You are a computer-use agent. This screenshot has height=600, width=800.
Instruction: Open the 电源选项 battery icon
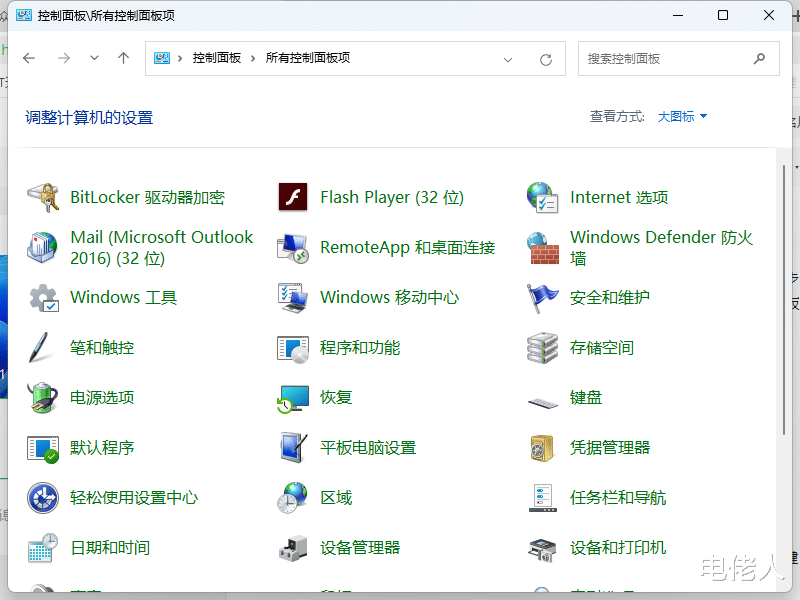[43, 397]
